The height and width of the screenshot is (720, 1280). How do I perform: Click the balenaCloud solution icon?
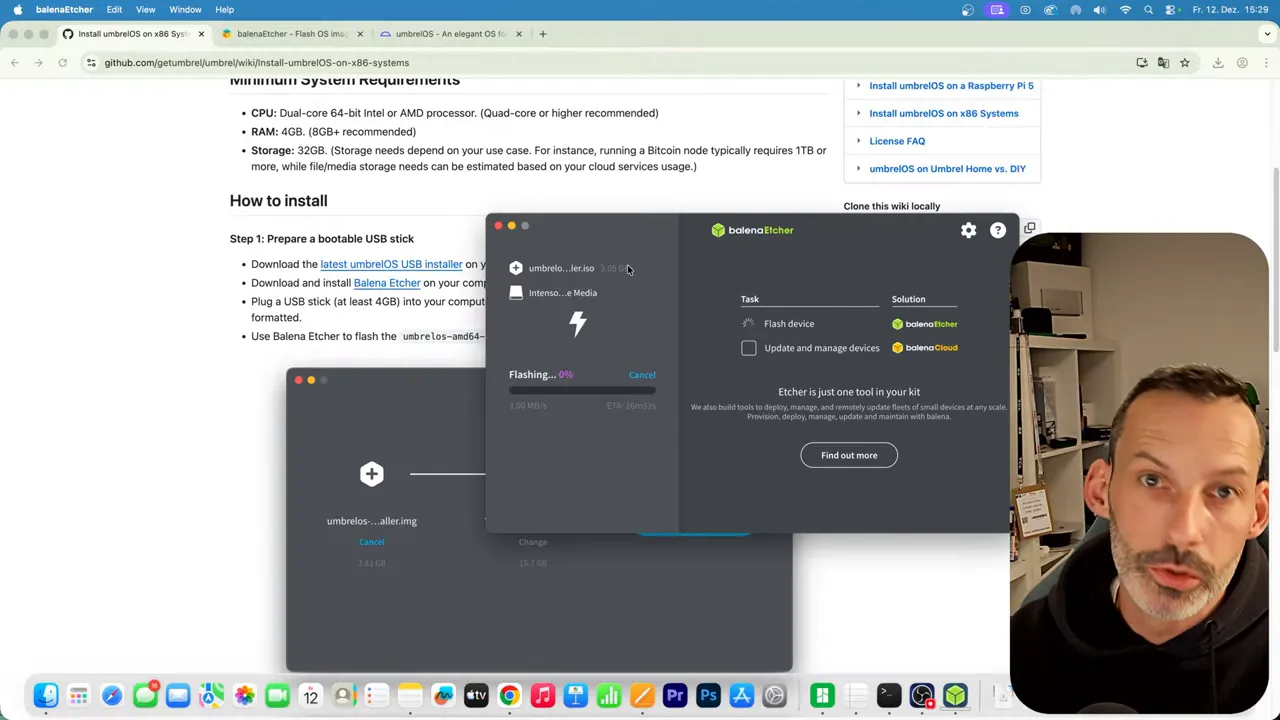tap(897, 347)
